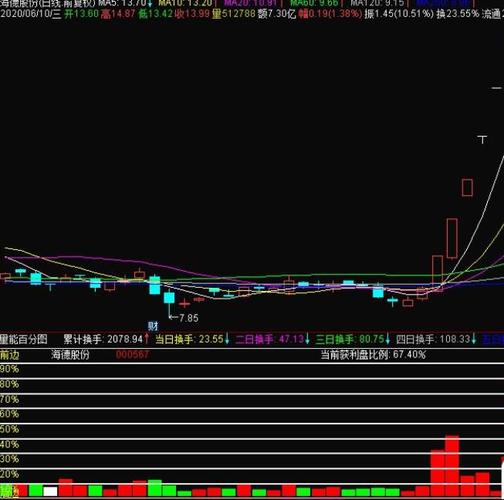Click the 量能百分图 indicator name
This screenshot has width=504, height=500.
[x=24, y=339]
